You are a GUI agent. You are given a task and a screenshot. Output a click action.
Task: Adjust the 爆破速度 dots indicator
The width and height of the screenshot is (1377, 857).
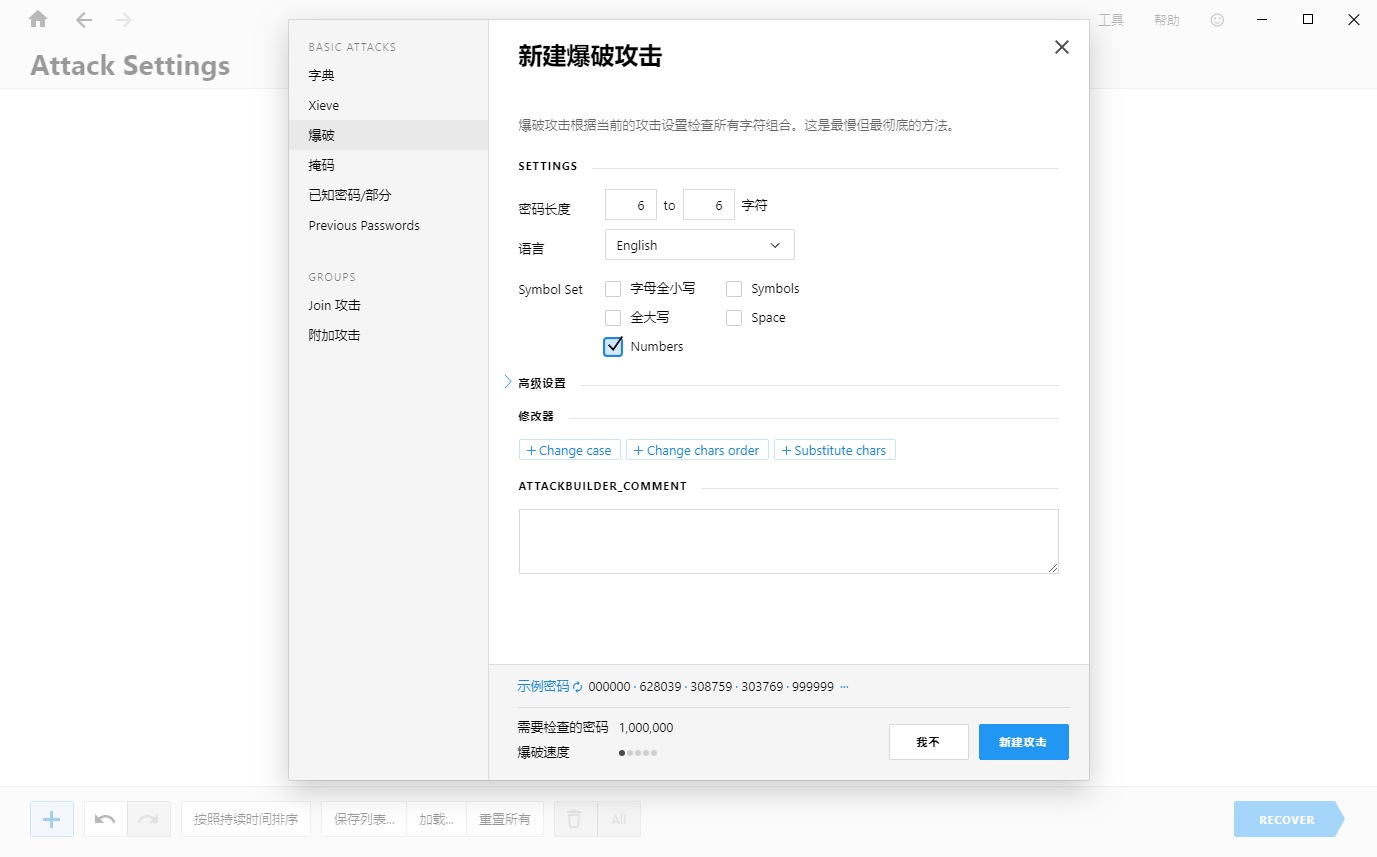638,752
